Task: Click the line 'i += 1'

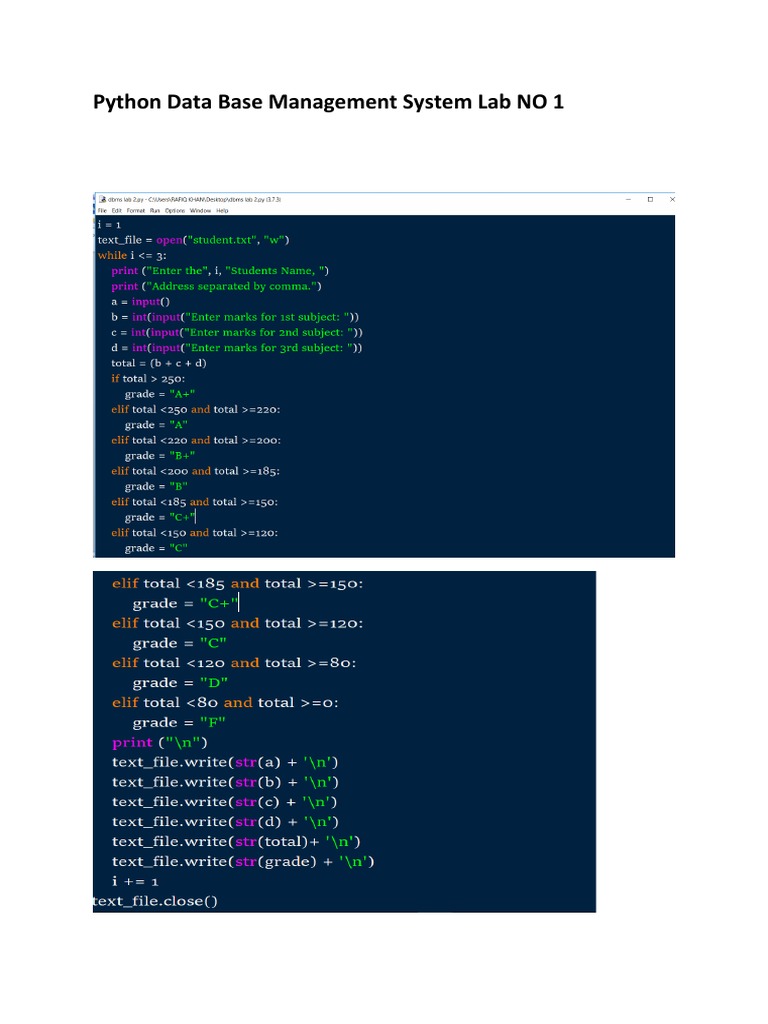Action: 135,882
